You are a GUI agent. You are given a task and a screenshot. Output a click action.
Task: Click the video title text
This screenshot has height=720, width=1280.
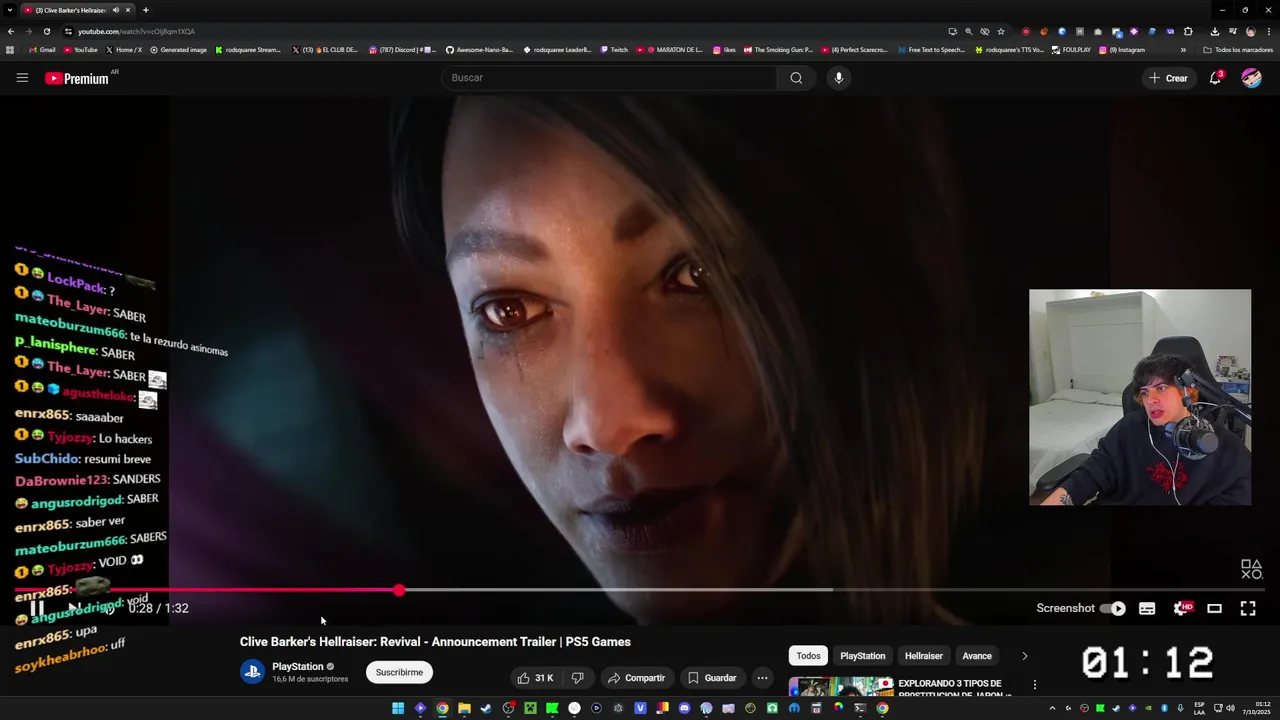pyautogui.click(x=435, y=642)
